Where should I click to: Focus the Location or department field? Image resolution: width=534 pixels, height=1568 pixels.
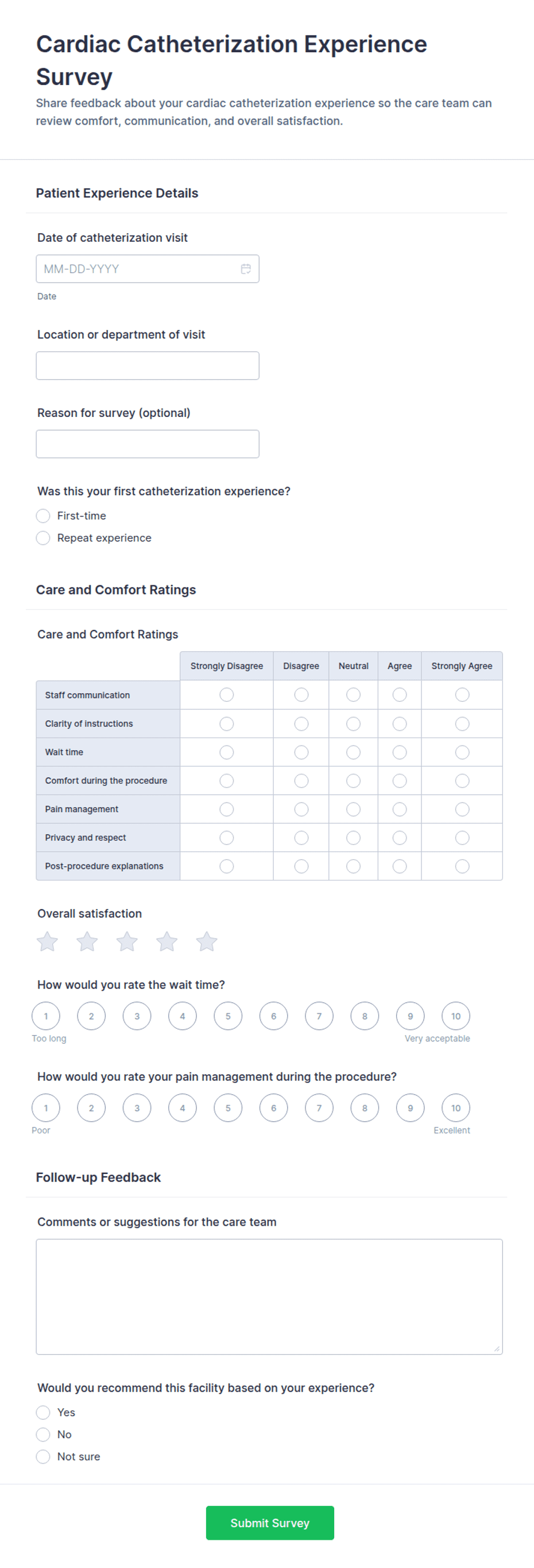tap(148, 366)
